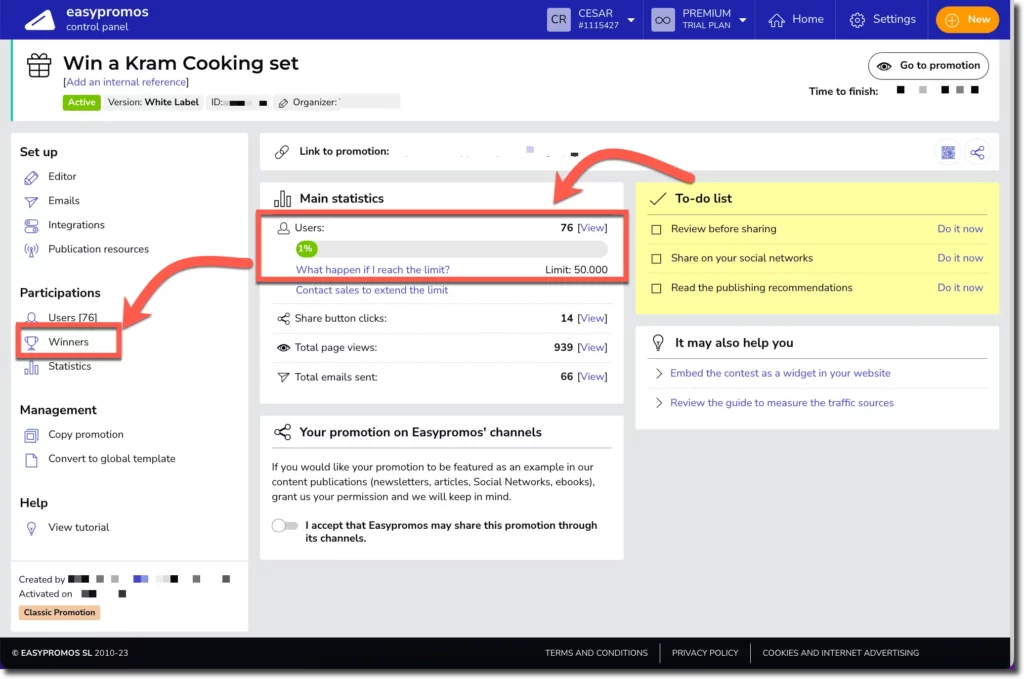1024x679 pixels.
Task: Click What happen if I reach the limit
Action: click(372, 270)
